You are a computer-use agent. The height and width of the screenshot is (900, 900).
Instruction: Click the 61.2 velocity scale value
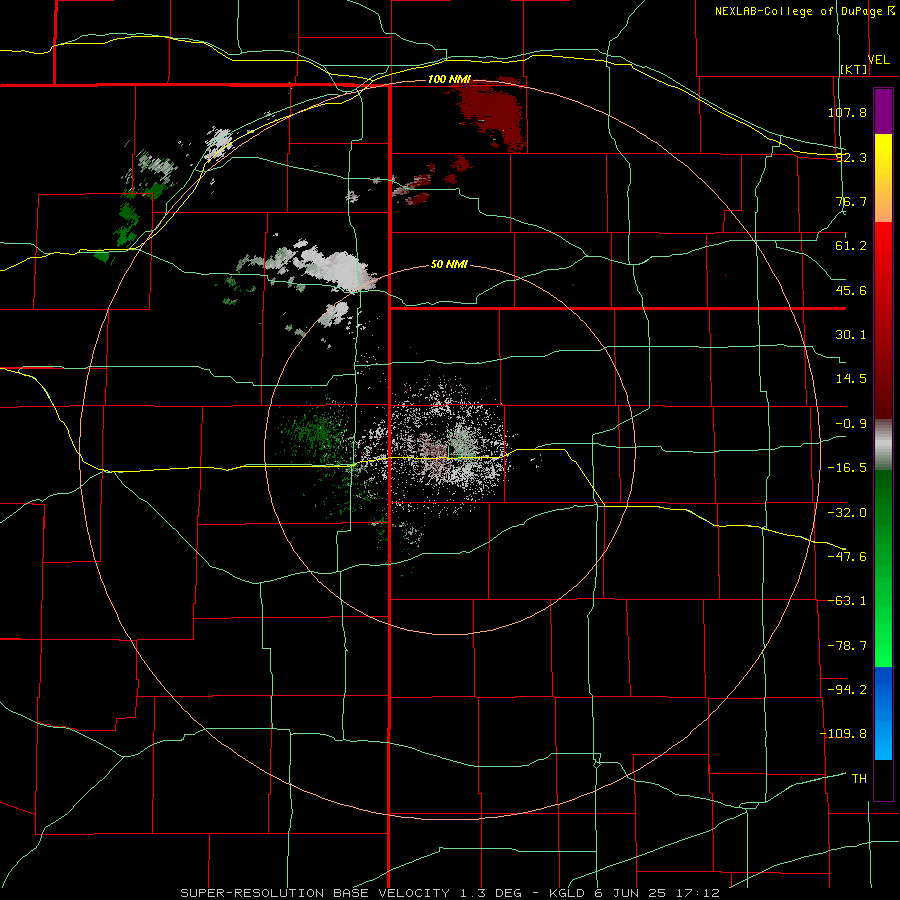(851, 246)
